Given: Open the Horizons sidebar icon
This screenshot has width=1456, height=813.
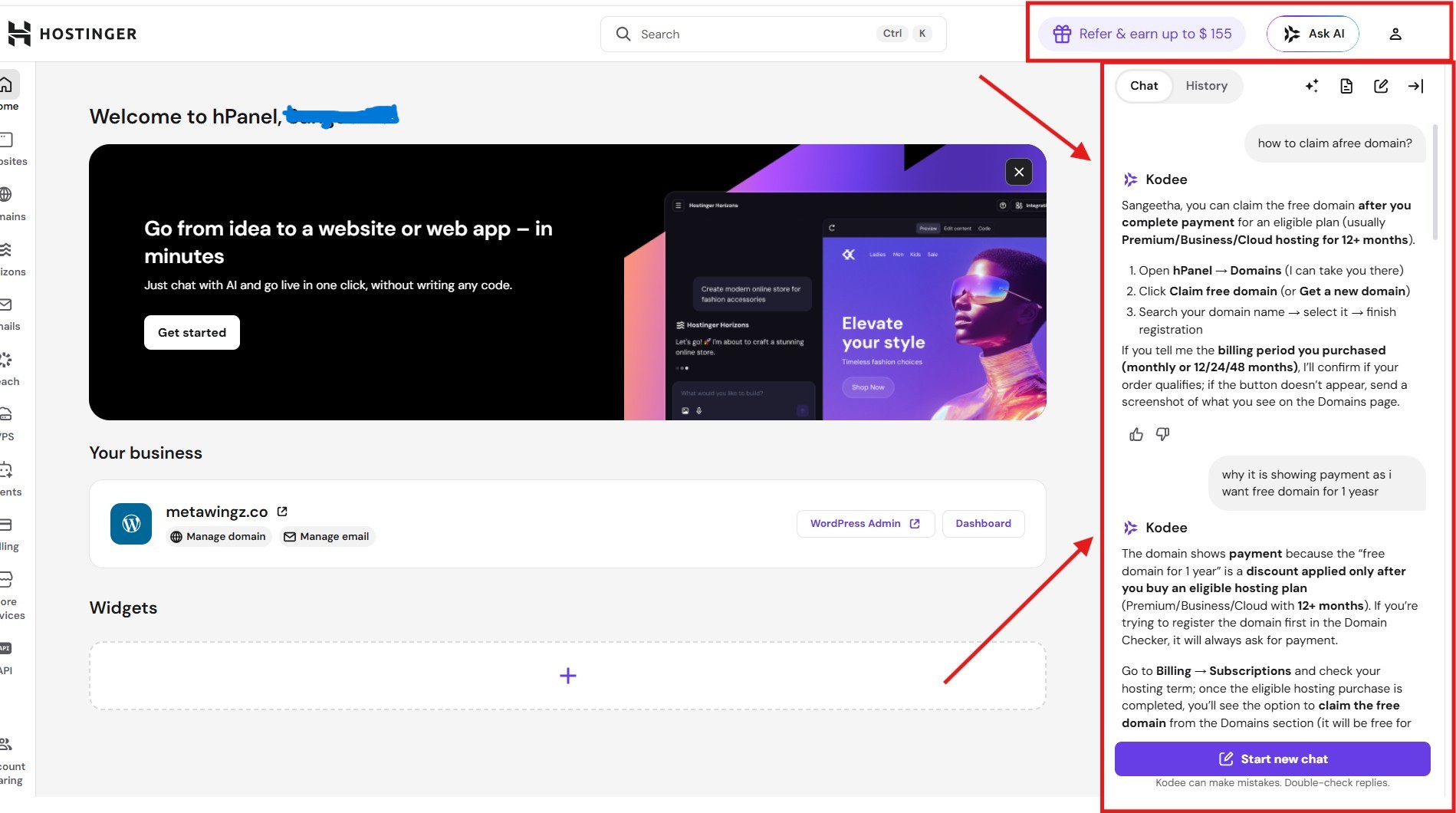Looking at the screenshot, I should point(6,249).
